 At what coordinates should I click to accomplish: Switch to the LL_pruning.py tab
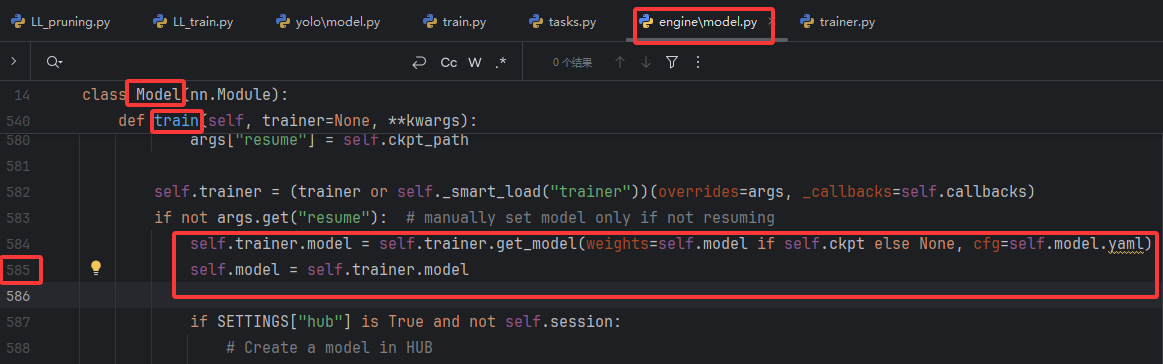click(61, 21)
